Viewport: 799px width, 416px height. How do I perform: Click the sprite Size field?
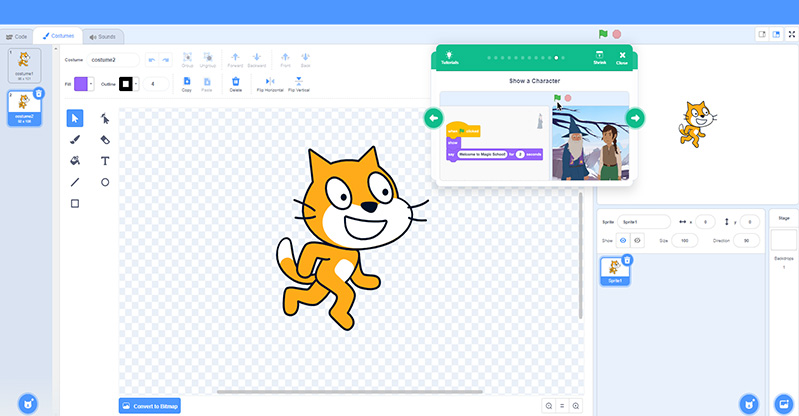685,240
